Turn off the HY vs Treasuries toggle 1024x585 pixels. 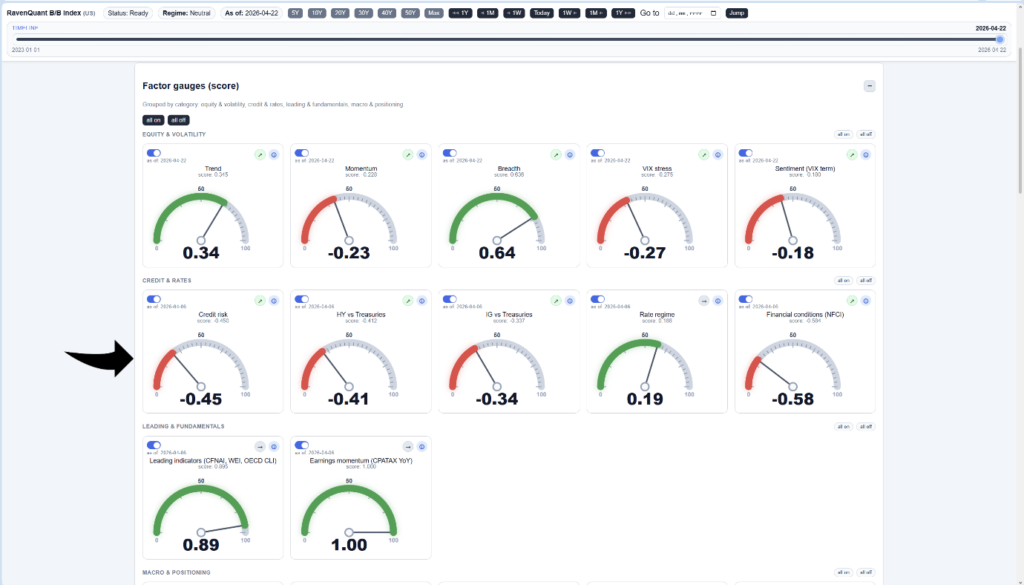[x=301, y=299]
